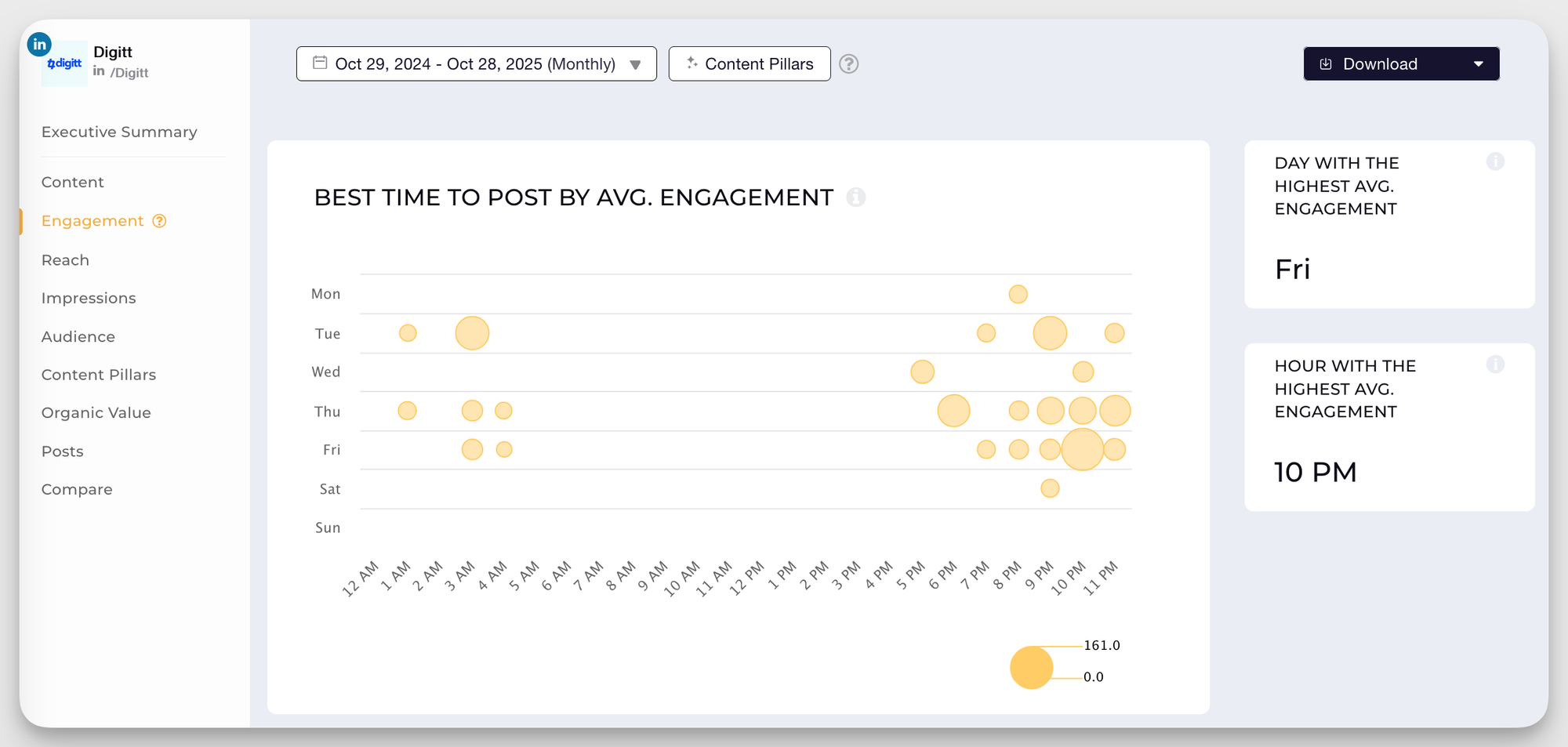Image resolution: width=1568 pixels, height=747 pixels.
Task: Click the LinkedIn platform icon
Action: [38, 44]
